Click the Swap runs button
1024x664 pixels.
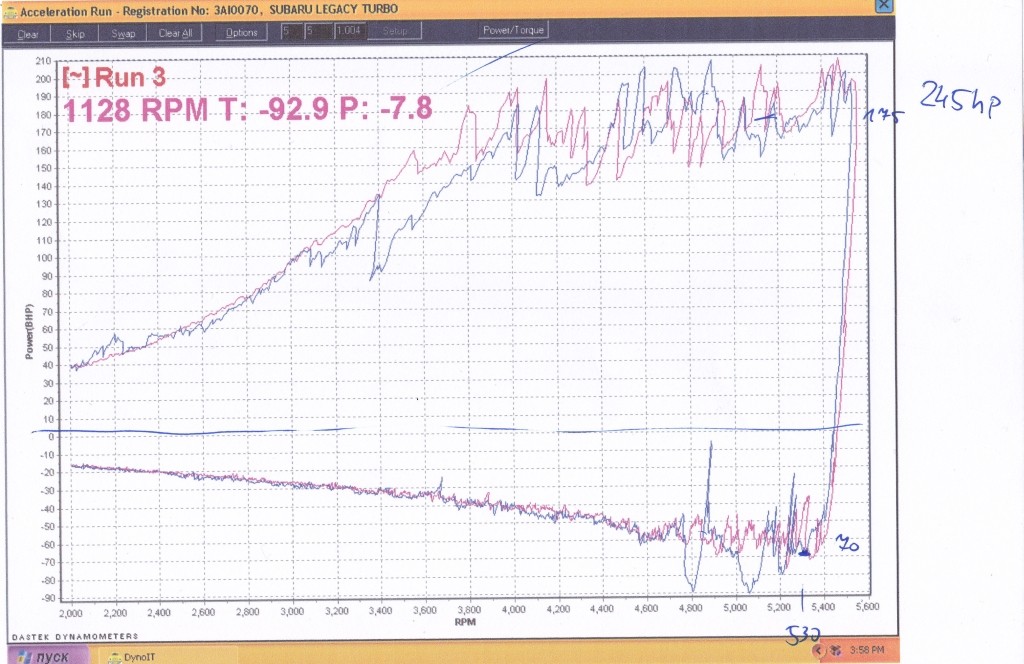(x=123, y=33)
